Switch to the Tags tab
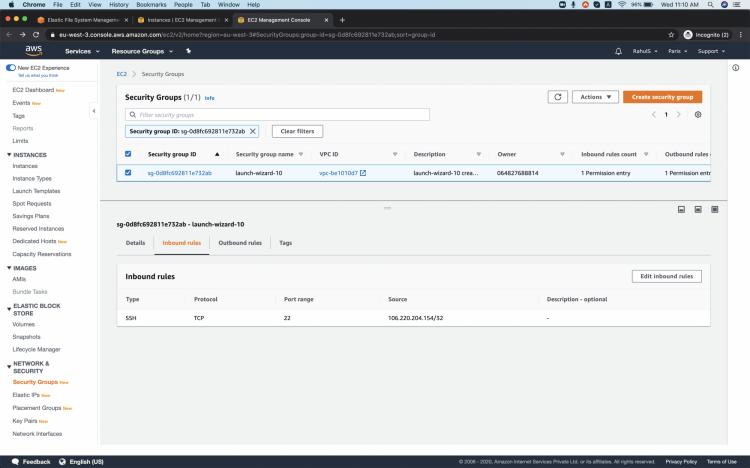This screenshot has height=468, width=750. [286, 243]
